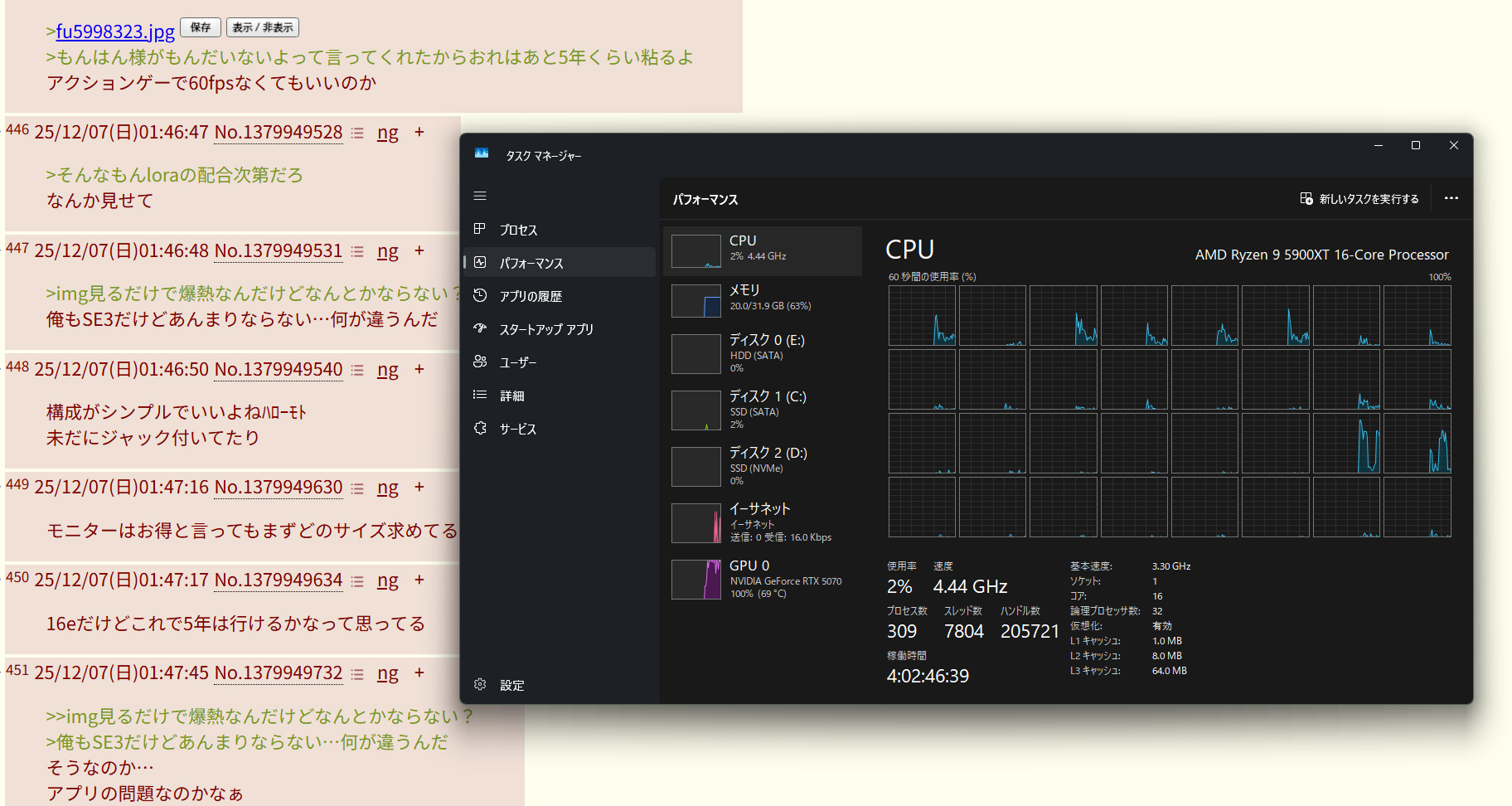Click the save (保存) button beside image link
The image size is (1512, 806).
coord(201,27)
